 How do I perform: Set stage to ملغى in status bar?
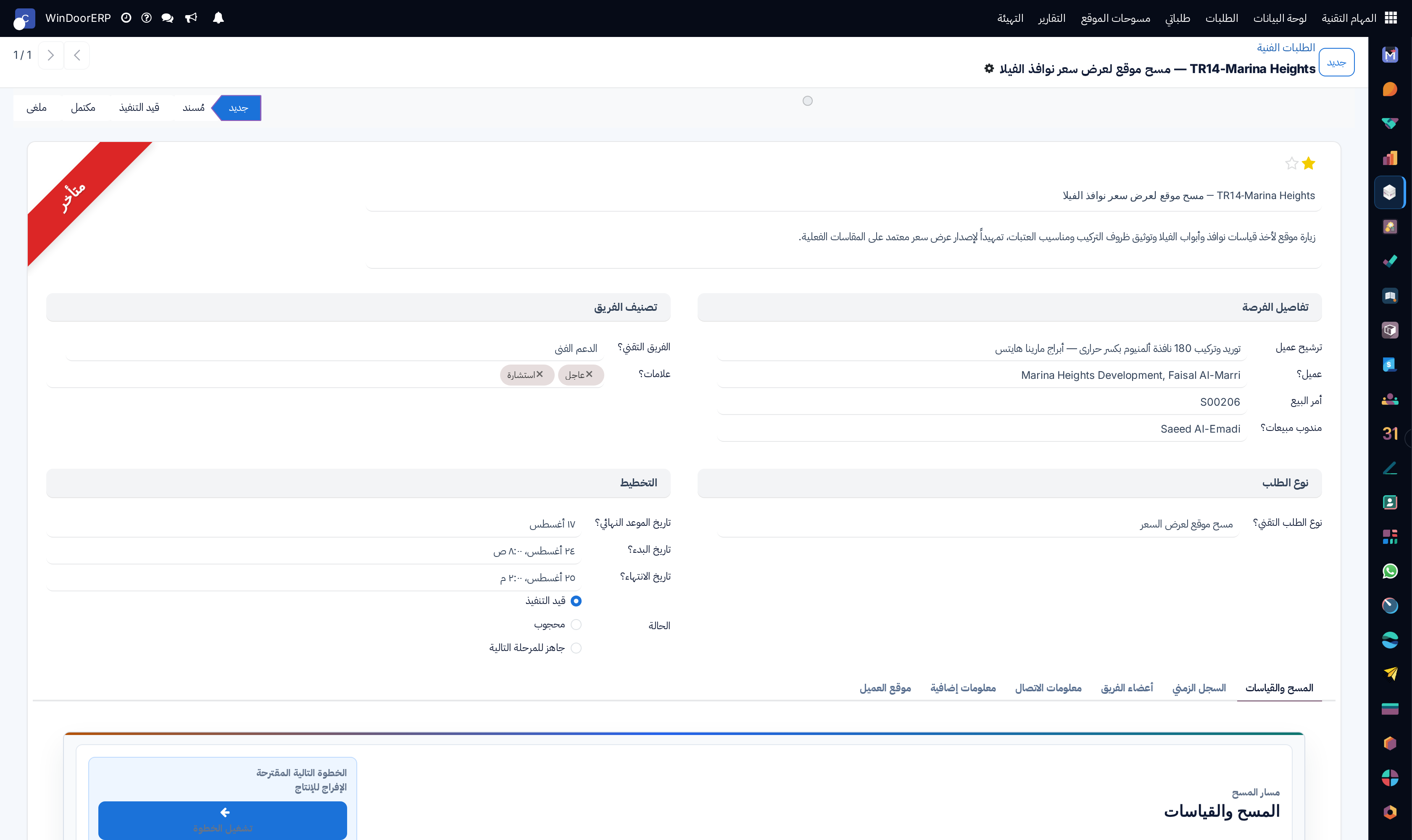(36, 108)
